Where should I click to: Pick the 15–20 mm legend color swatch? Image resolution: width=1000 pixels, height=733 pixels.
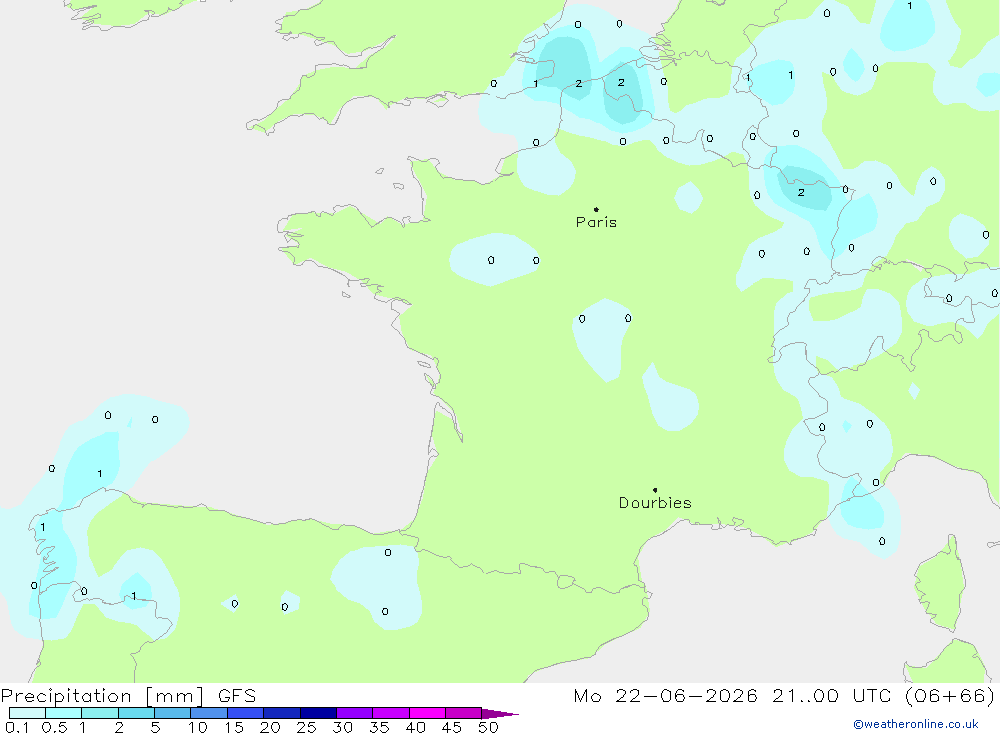[245, 713]
